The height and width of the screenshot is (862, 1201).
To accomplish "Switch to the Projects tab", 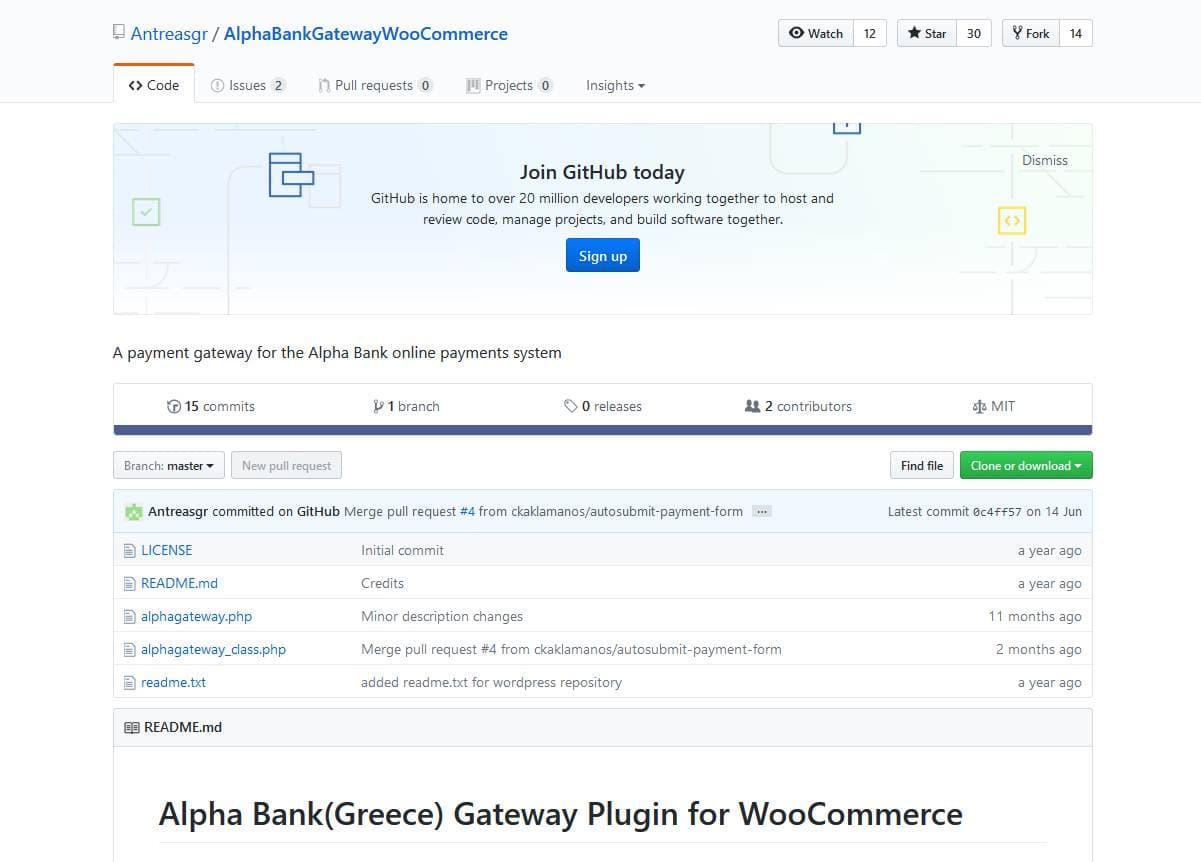I will (509, 85).
